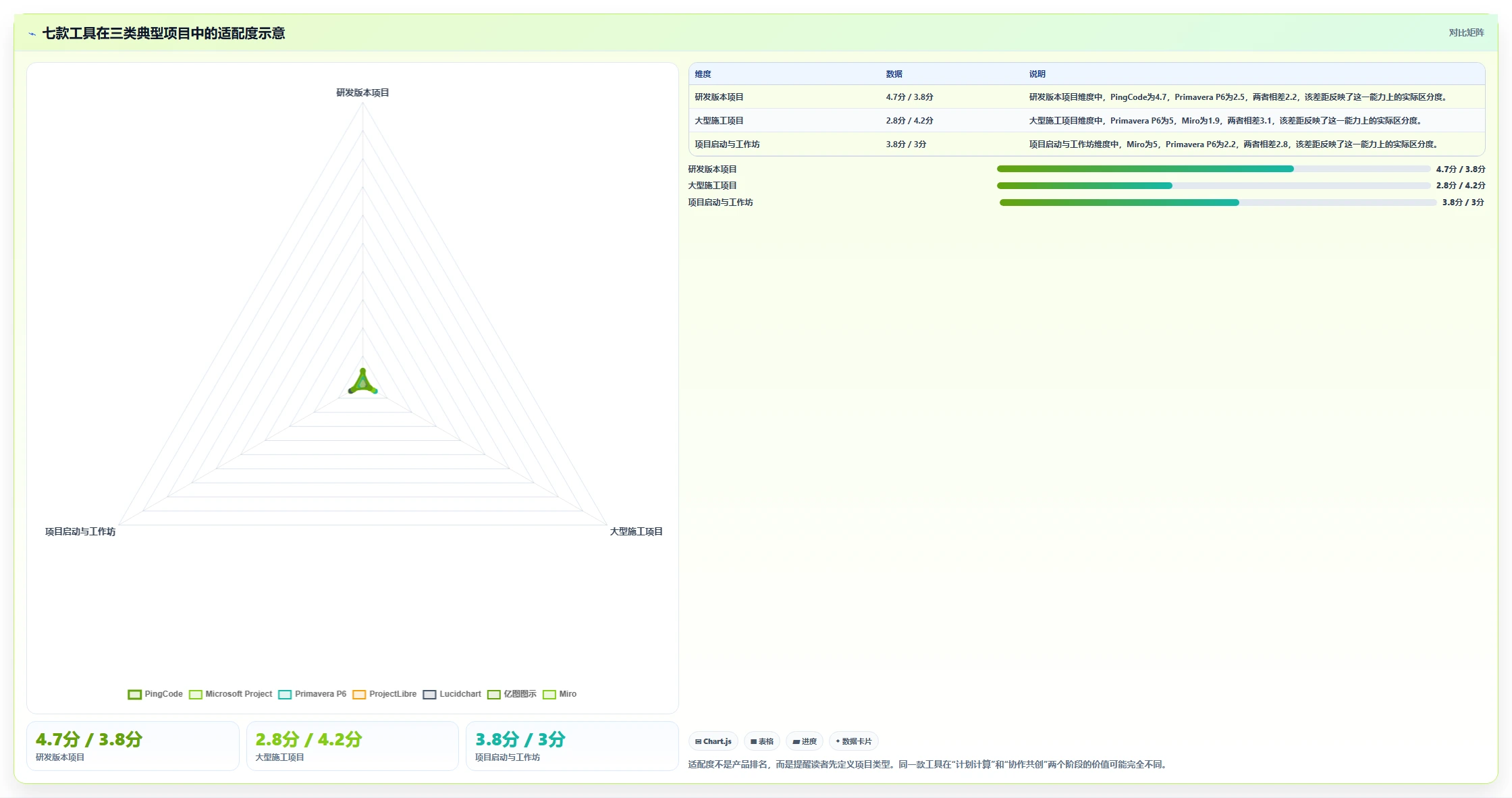Click 研发版本项目 table row cell

click(x=719, y=97)
